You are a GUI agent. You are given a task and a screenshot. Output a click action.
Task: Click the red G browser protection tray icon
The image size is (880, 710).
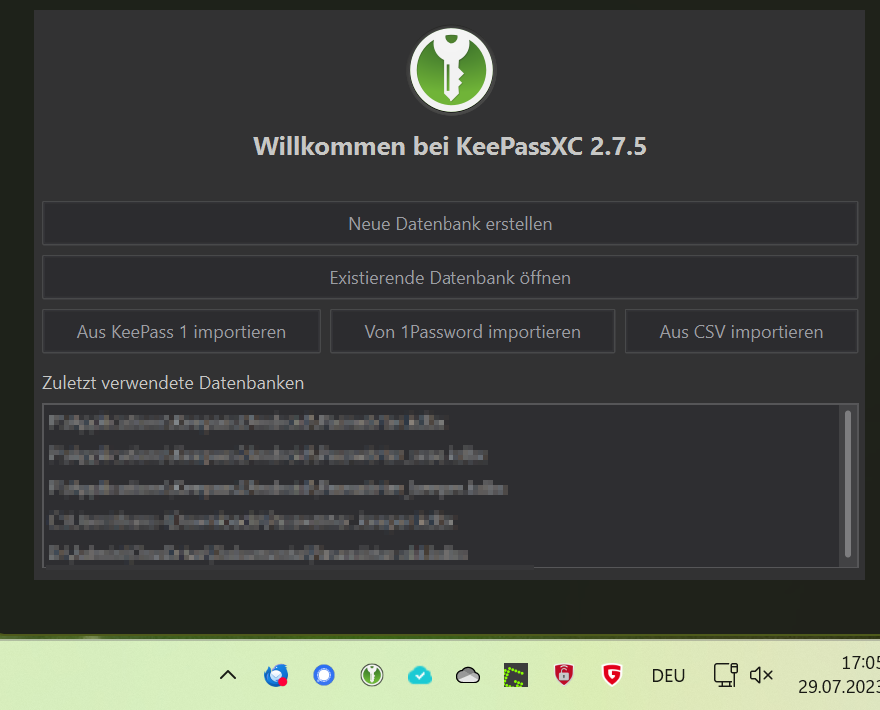point(612,675)
